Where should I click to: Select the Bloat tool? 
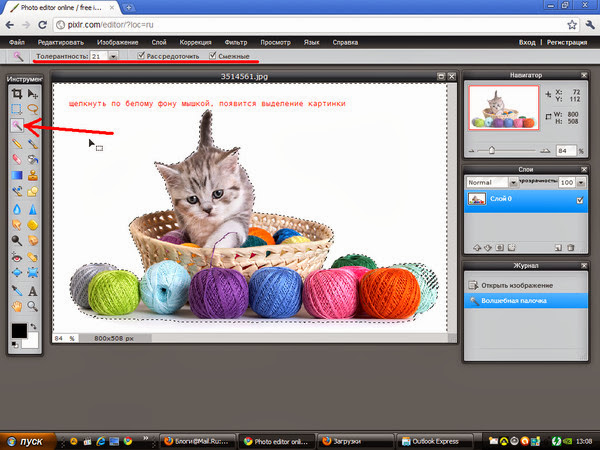16,272
